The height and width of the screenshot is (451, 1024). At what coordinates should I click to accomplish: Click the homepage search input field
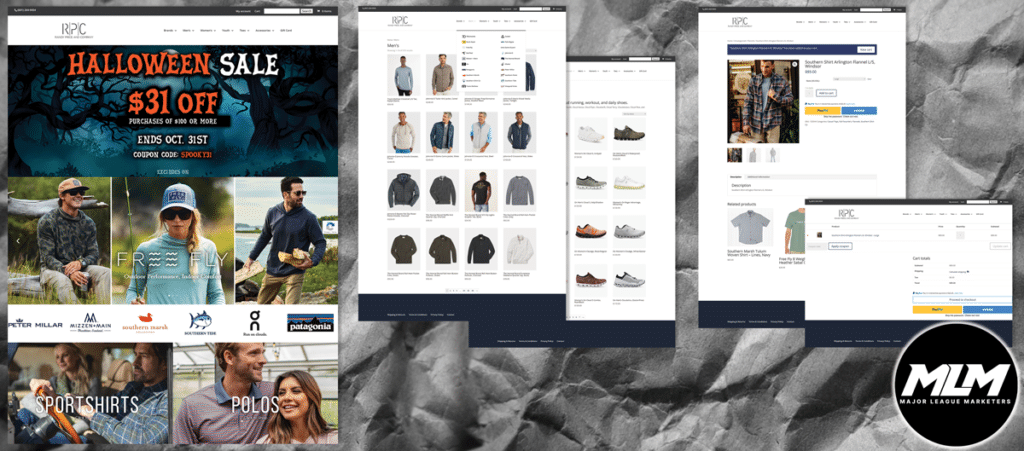[281, 11]
